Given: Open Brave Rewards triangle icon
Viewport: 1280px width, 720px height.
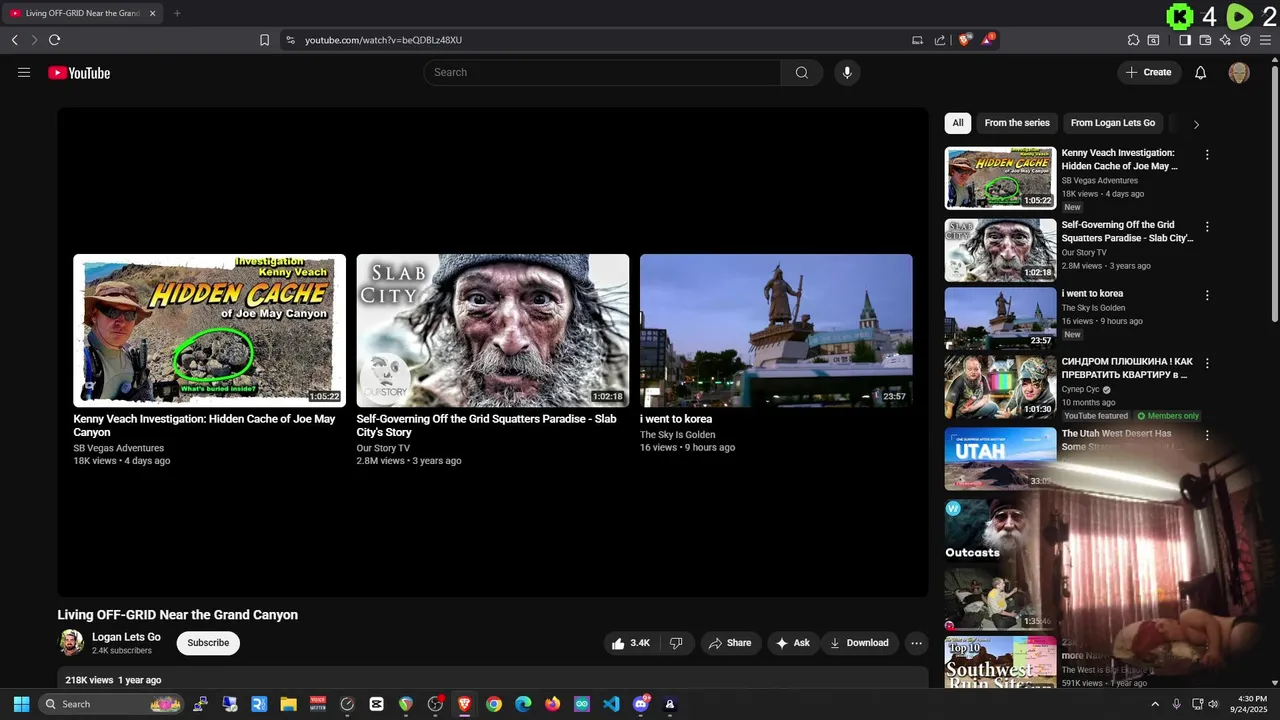Looking at the screenshot, I should (x=988, y=40).
